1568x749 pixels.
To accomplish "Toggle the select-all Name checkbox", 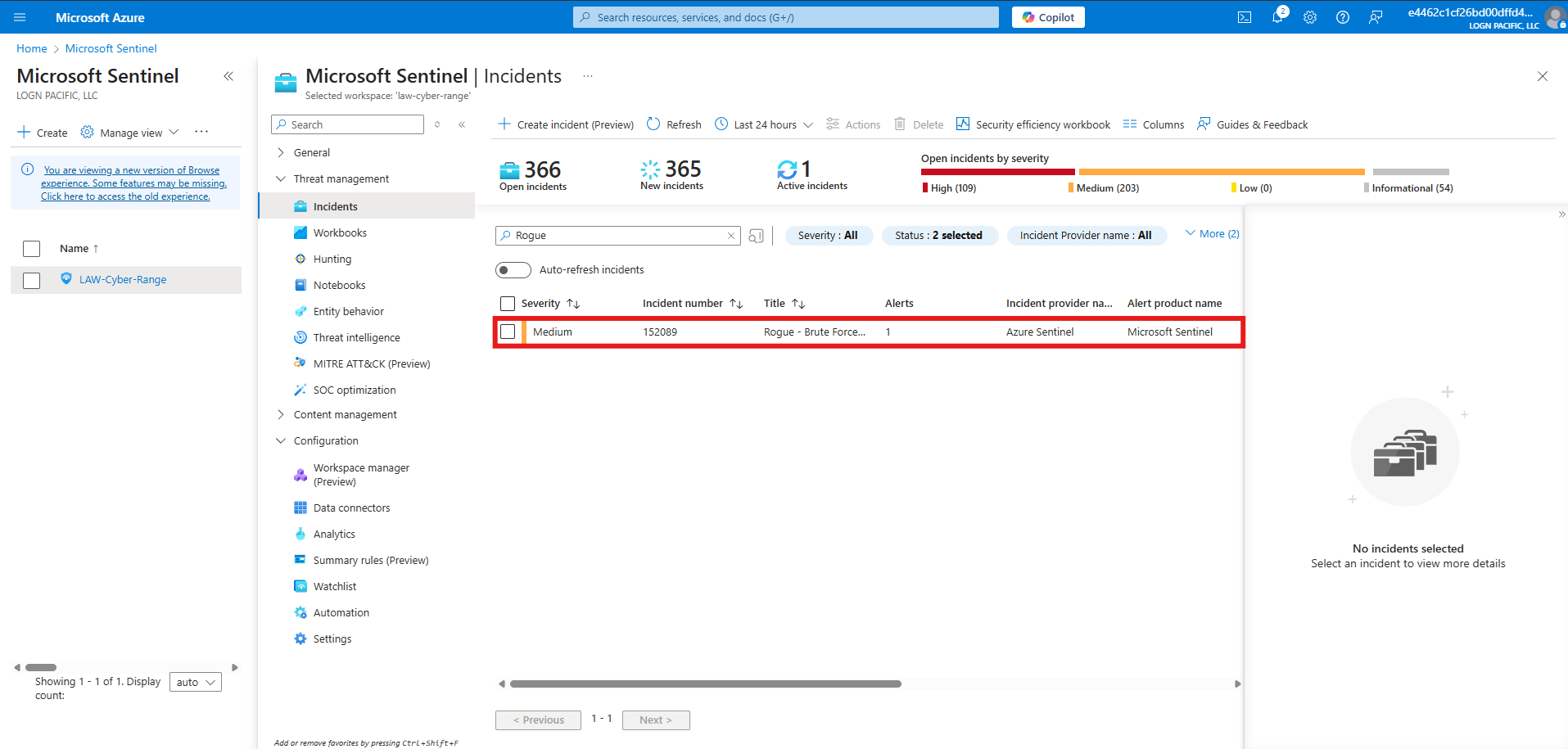I will (x=32, y=249).
